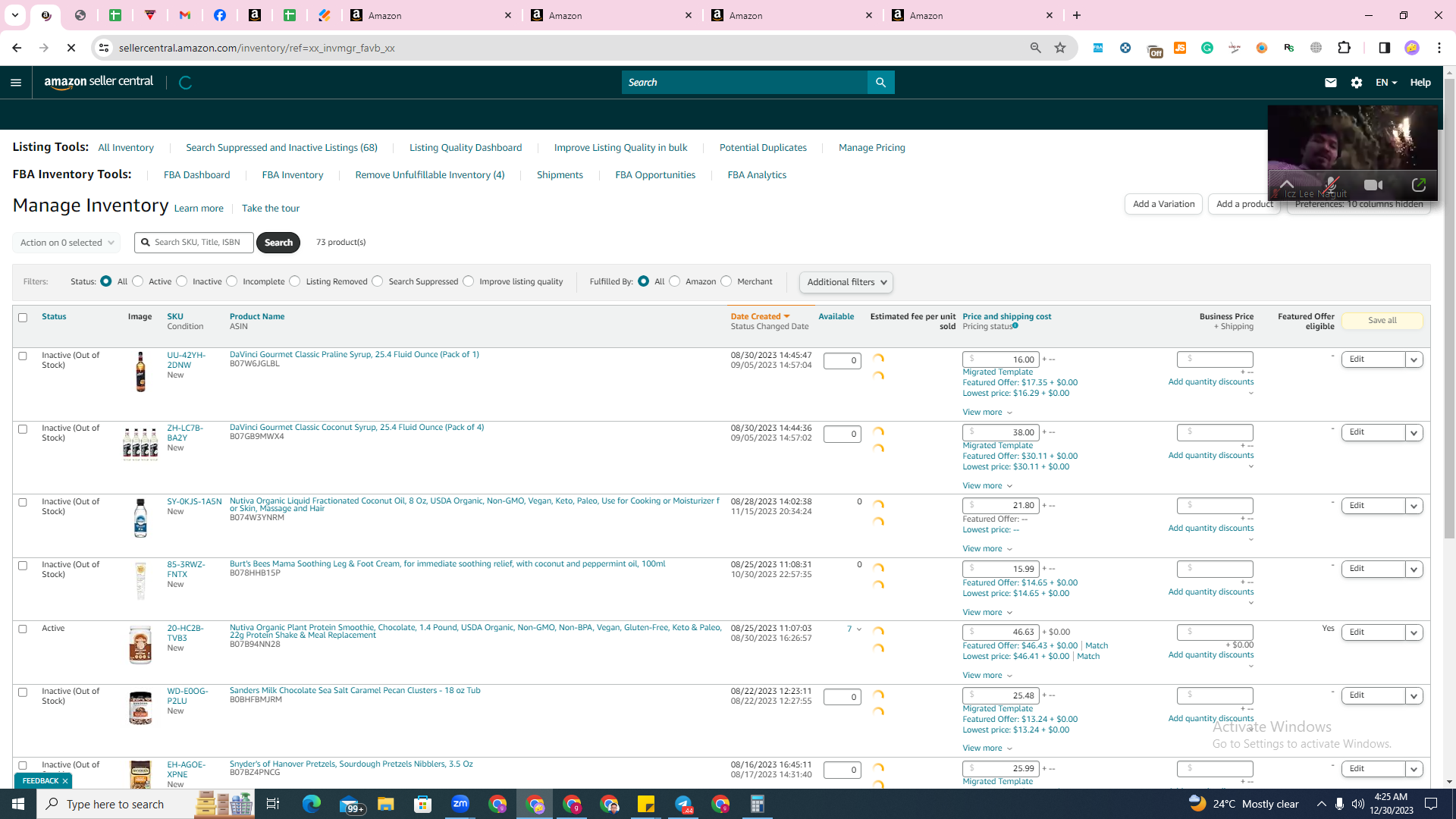
Task: Open the Chrome extensions puzzle icon
Action: pyautogui.click(x=1345, y=48)
